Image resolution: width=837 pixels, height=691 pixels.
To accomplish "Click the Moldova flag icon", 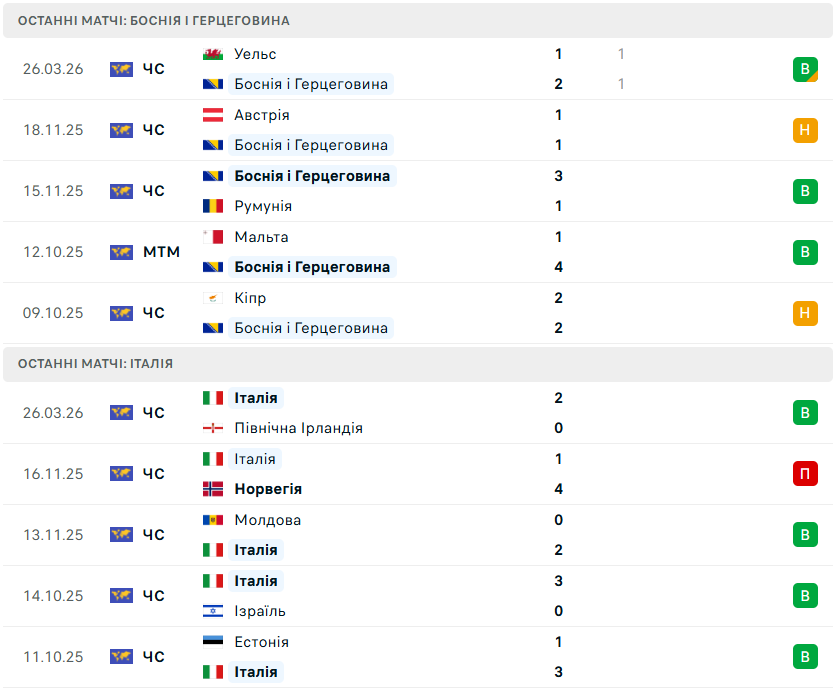I will 213,520.
